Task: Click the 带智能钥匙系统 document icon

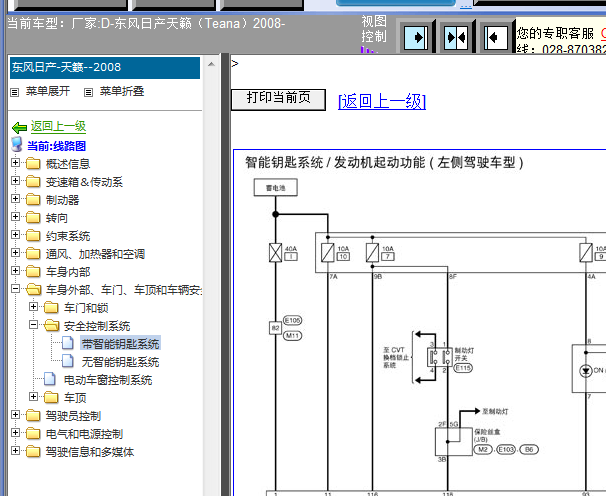Action: (68, 343)
